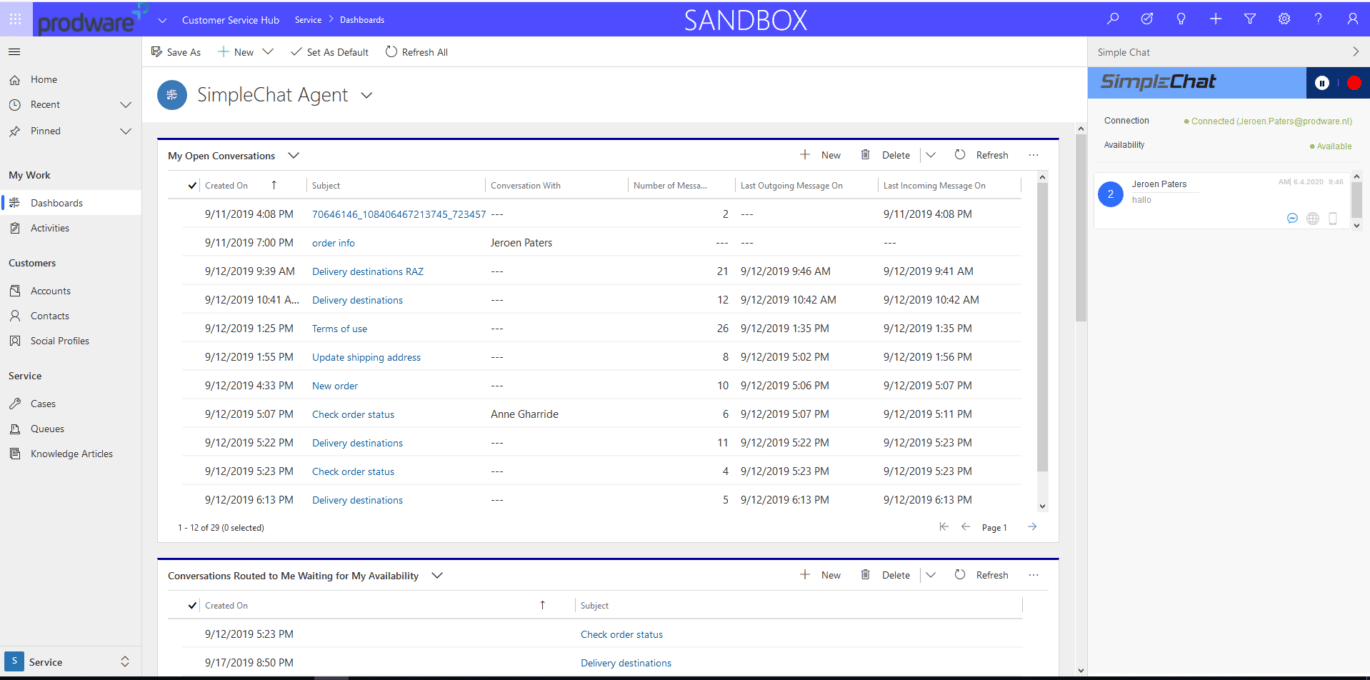Open the order info conversation link
Screen dimensions: 1370x680
(x=333, y=243)
